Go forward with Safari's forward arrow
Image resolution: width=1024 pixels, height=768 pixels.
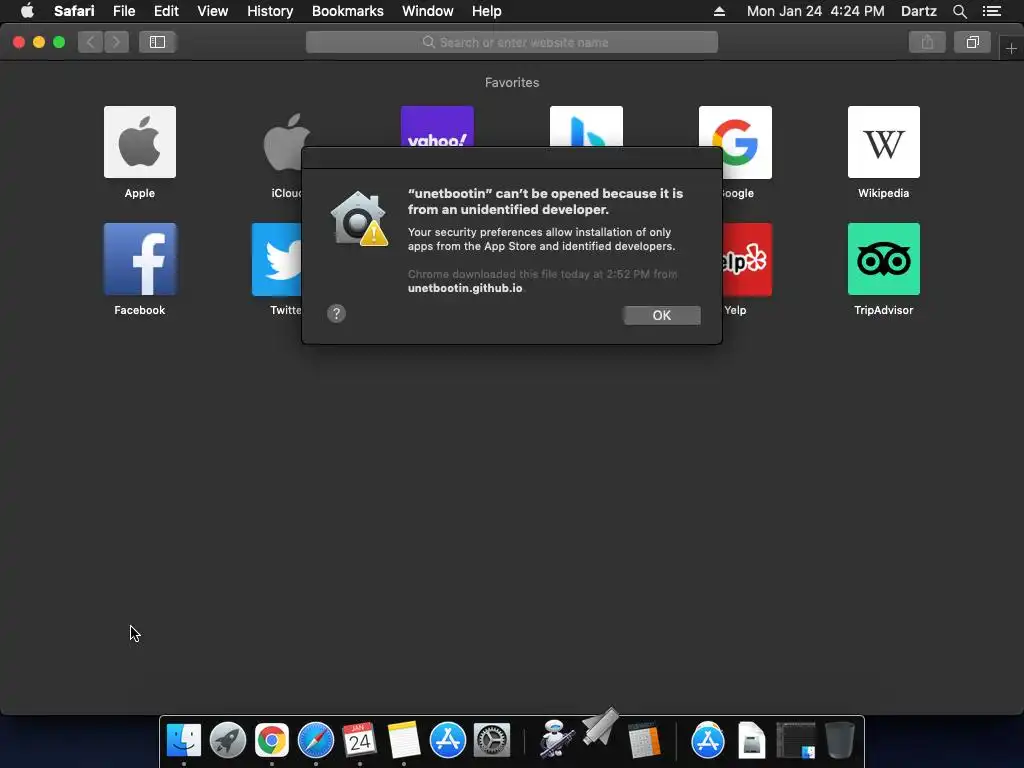pos(116,42)
